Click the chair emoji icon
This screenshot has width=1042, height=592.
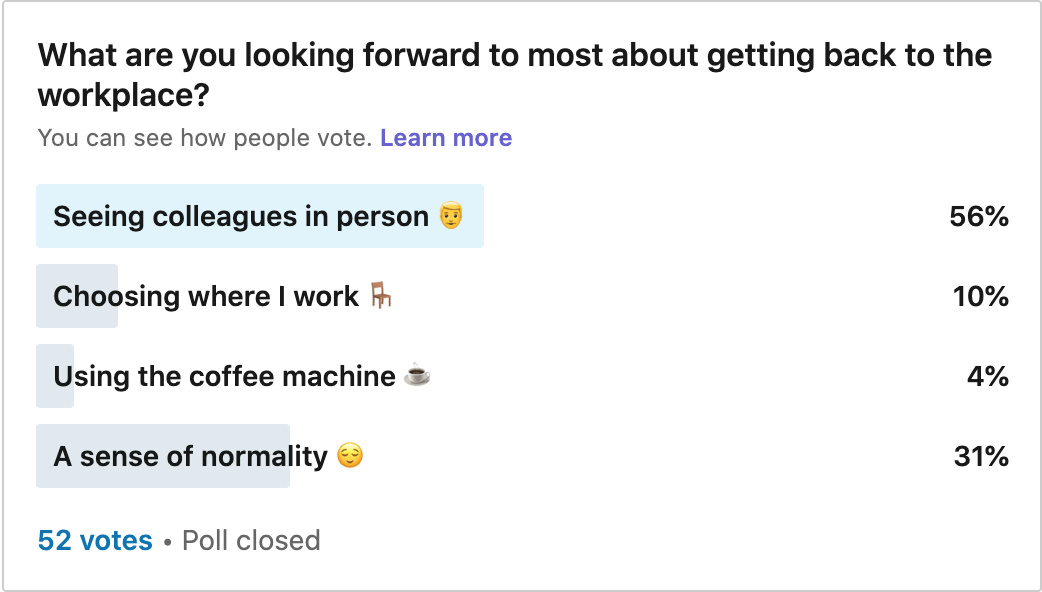pyautogui.click(x=381, y=295)
